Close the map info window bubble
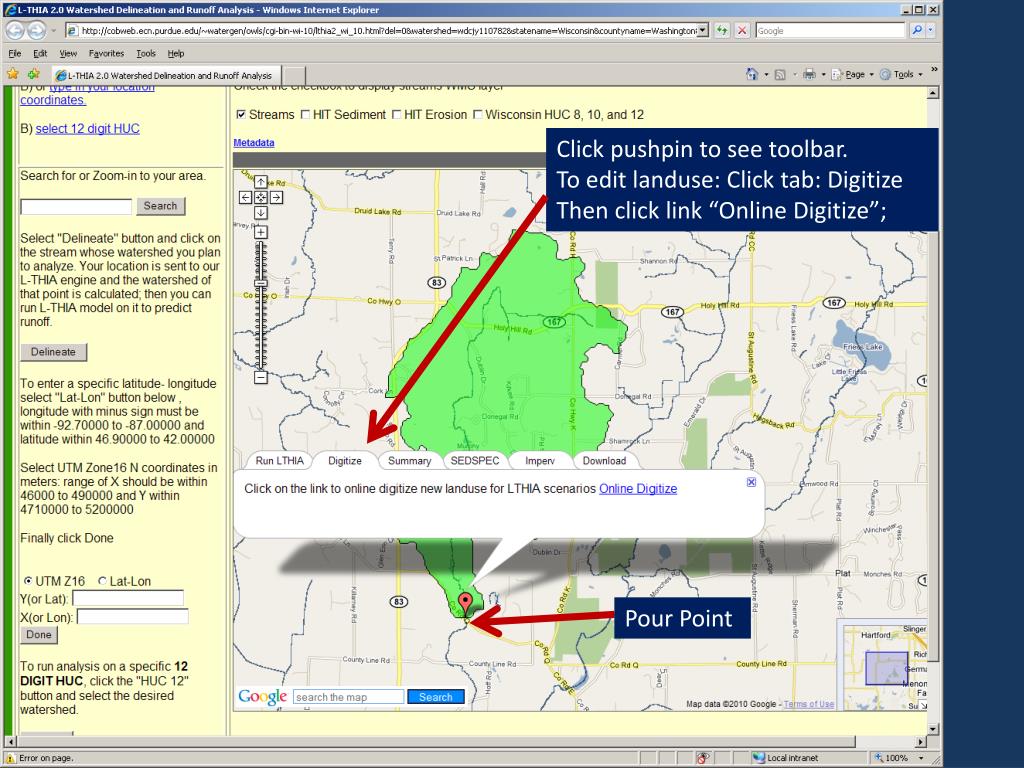This screenshot has width=1024, height=768. [751, 482]
